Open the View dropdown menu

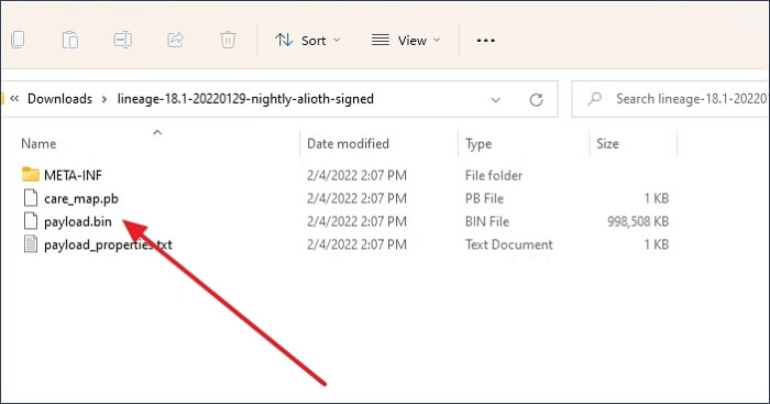[407, 40]
